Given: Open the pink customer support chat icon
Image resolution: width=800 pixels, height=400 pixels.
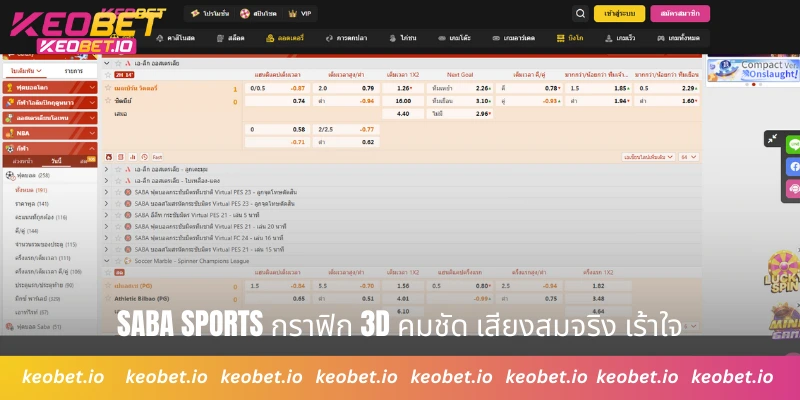Looking at the screenshot, I should [793, 188].
